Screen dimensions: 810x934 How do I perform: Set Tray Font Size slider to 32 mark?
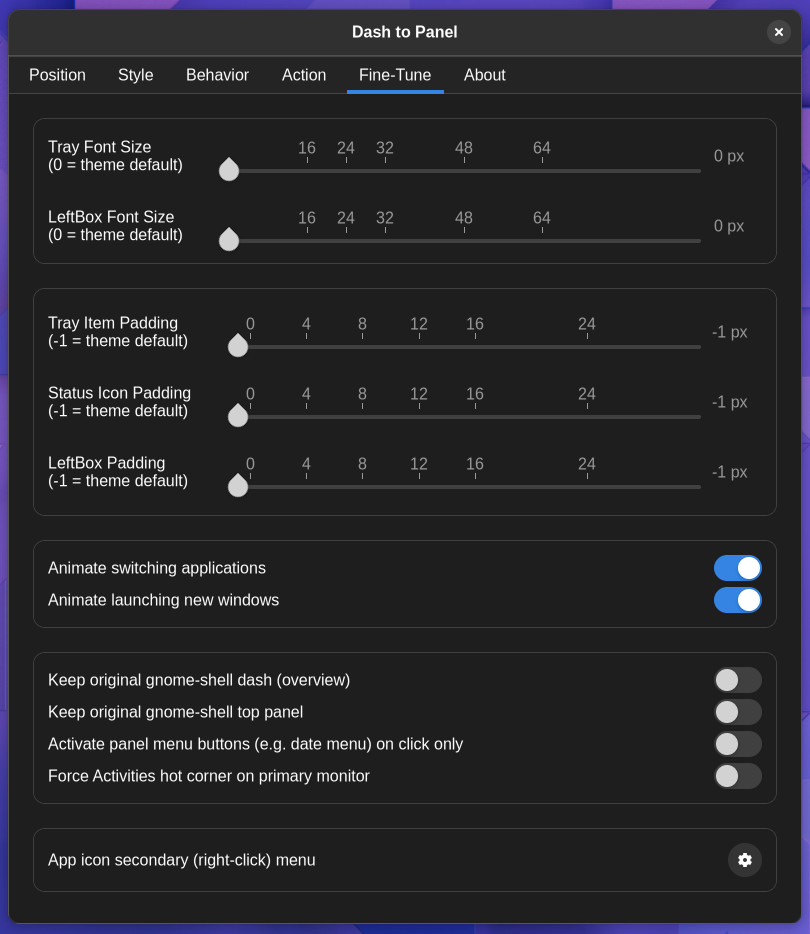tap(385, 171)
